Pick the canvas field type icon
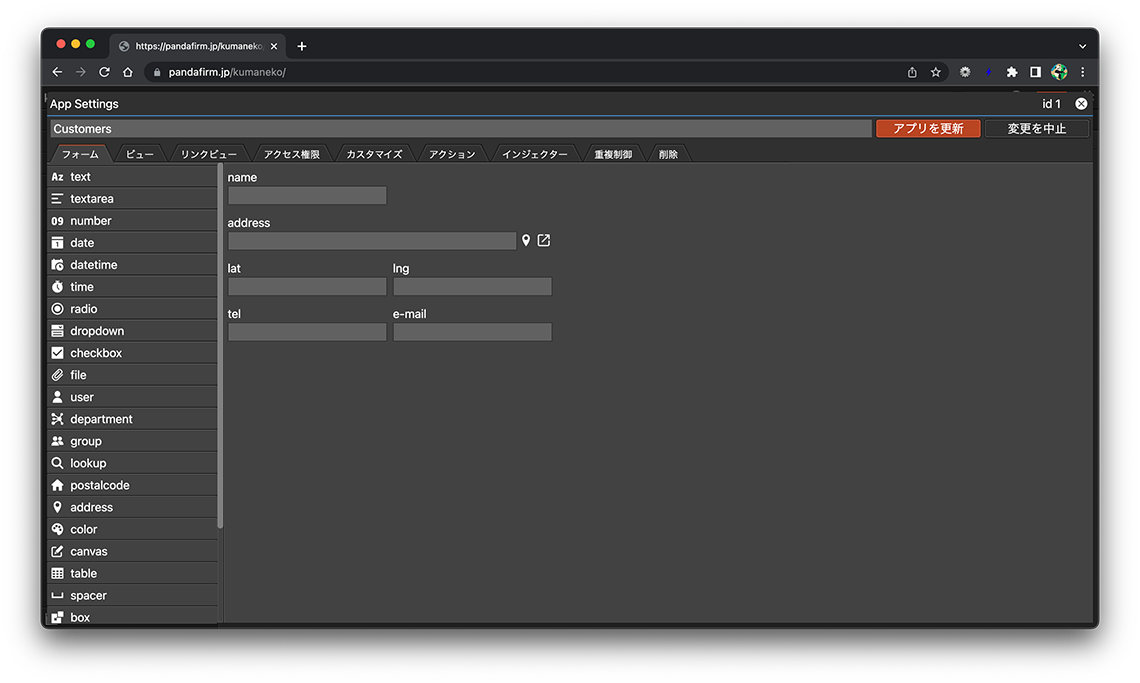 [58, 551]
